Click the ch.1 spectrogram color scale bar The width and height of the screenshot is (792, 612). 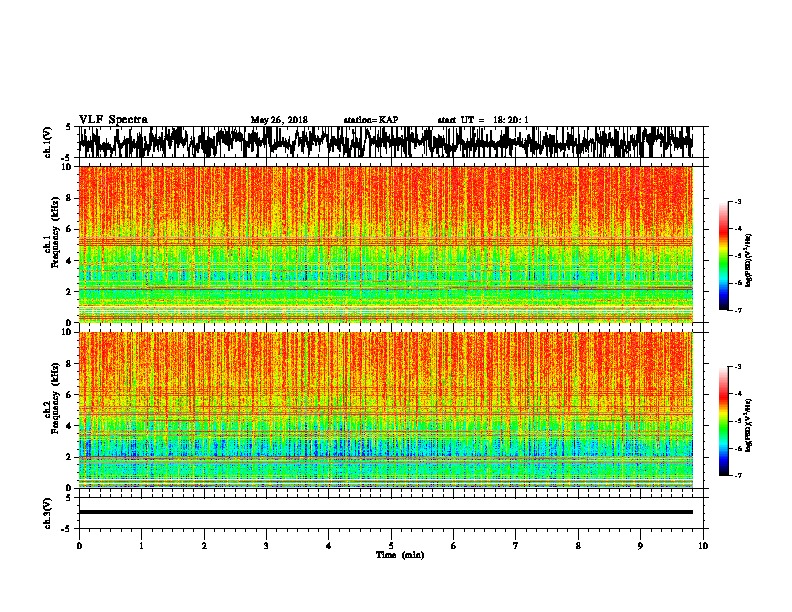click(x=723, y=256)
